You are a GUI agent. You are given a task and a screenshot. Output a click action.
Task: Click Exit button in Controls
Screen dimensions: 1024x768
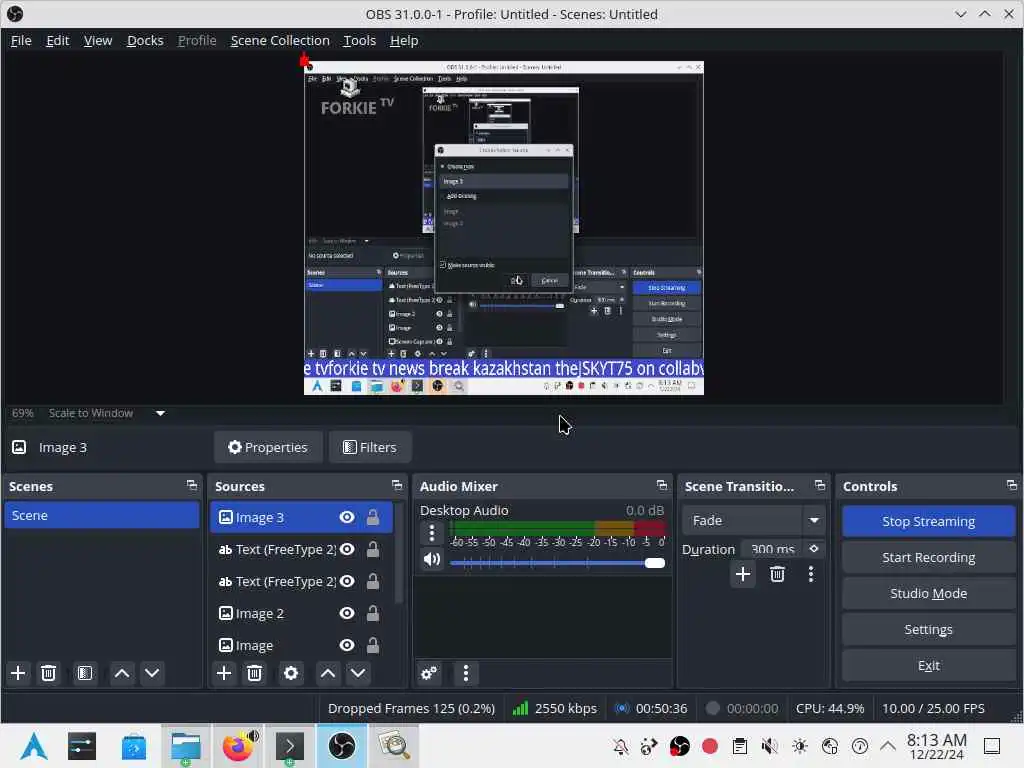(928, 665)
